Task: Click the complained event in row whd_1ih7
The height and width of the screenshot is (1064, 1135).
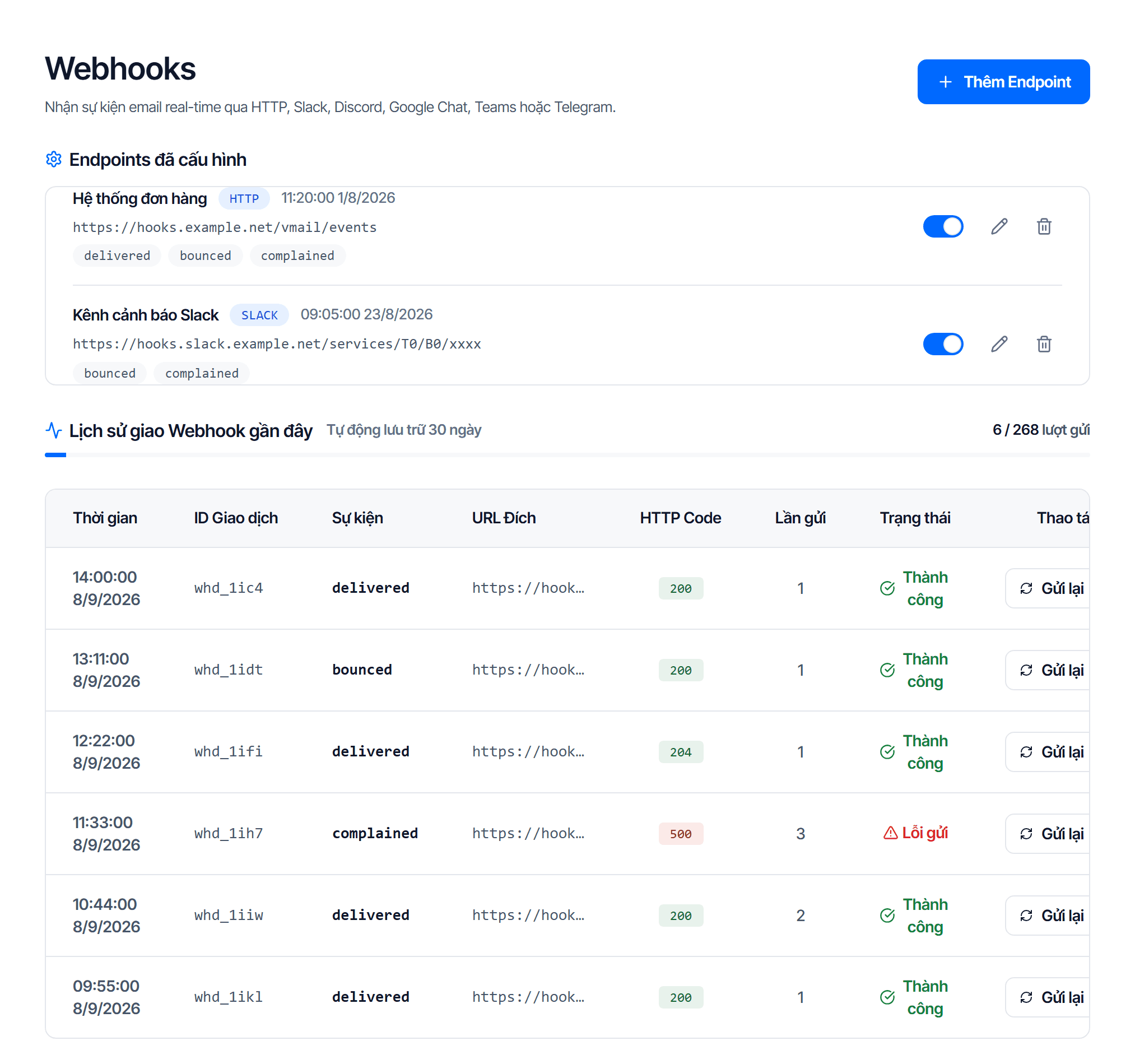Action: (375, 833)
